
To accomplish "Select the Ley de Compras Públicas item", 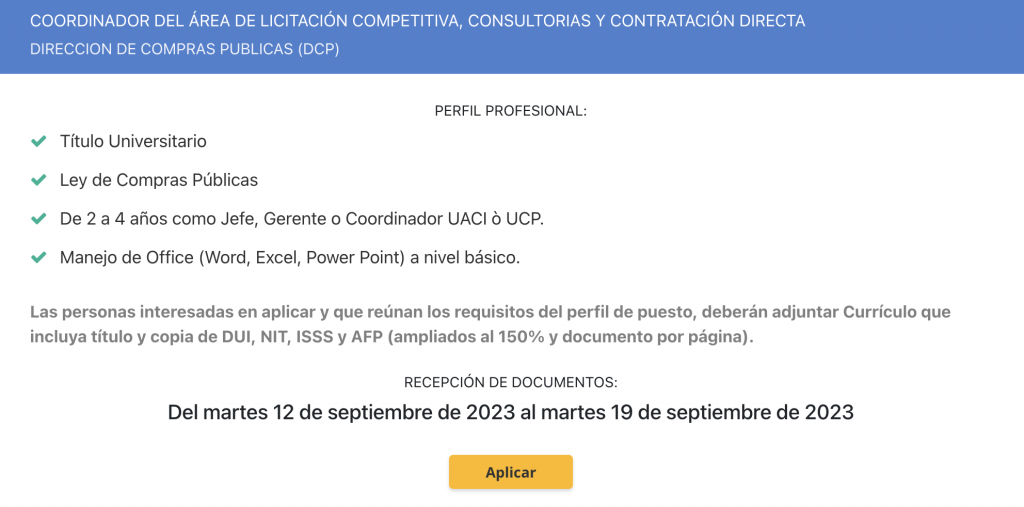I will click(159, 180).
